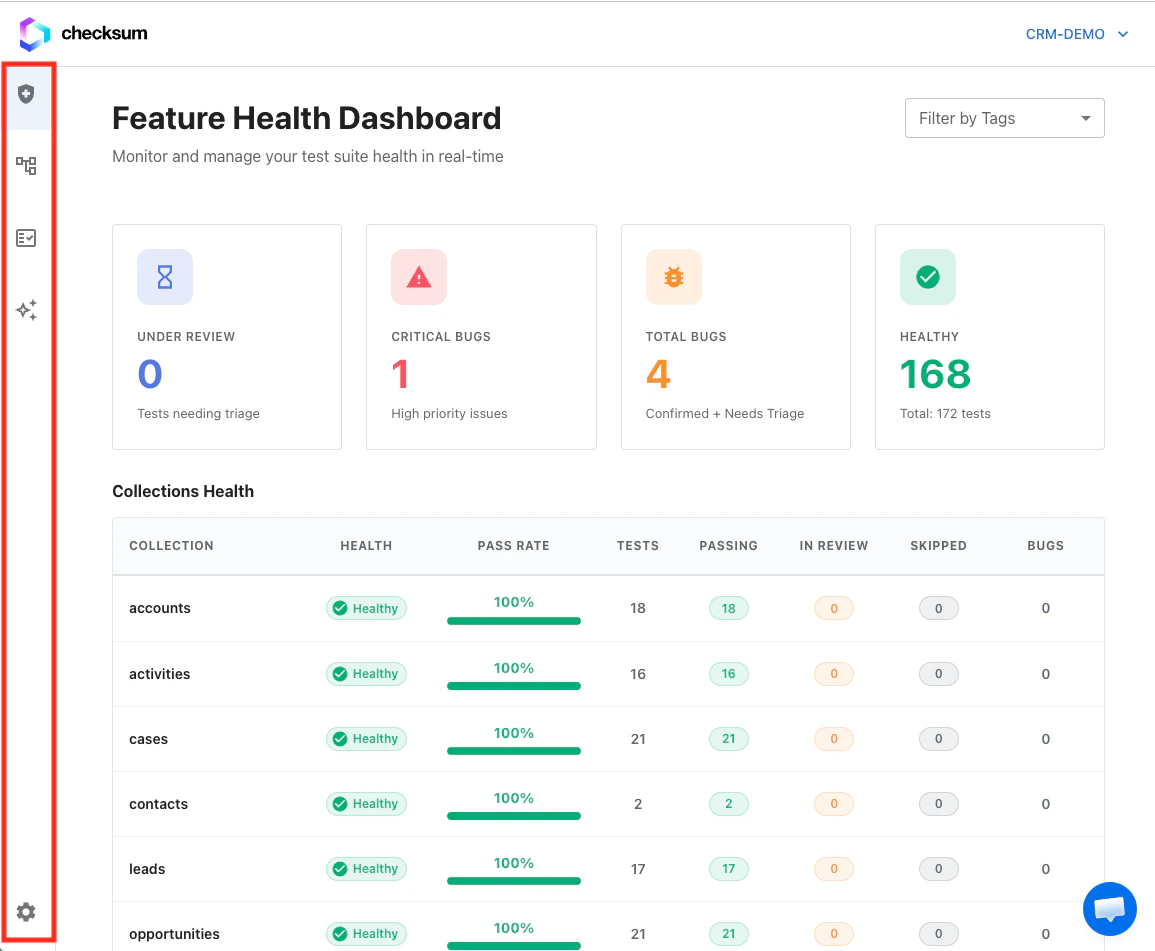Viewport: 1155px width, 951px height.
Task: Open the Filter by Tags dropdown
Action: 1005,118
